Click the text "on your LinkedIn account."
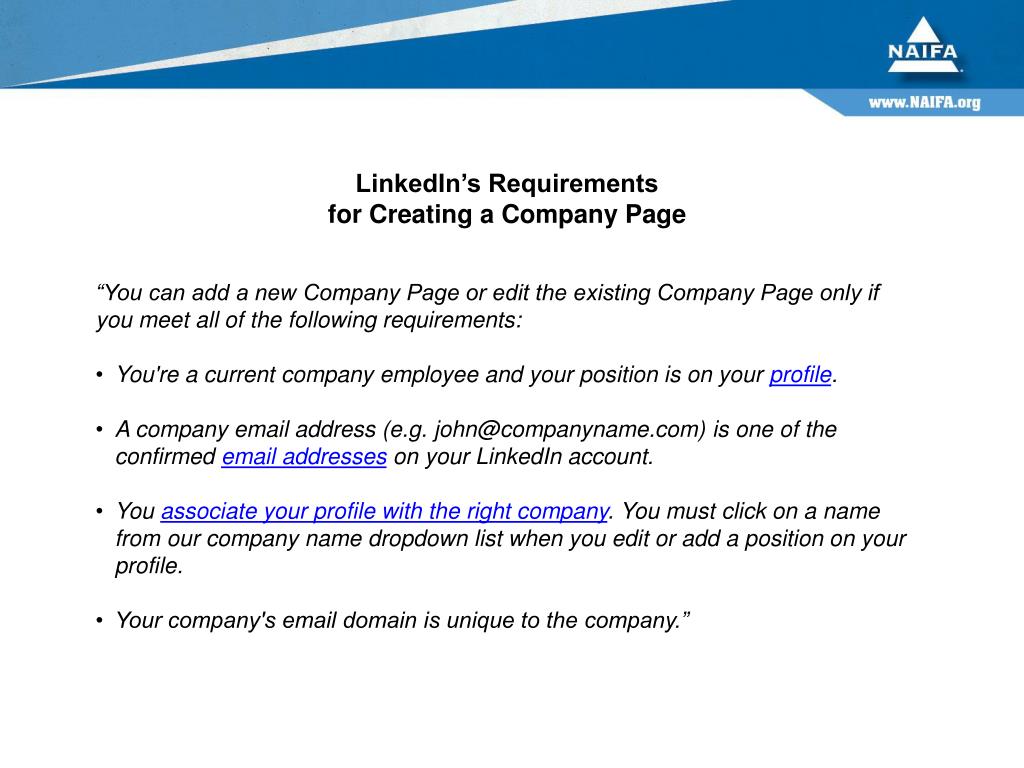This screenshot has width=1024, height=768. [523, 458]
